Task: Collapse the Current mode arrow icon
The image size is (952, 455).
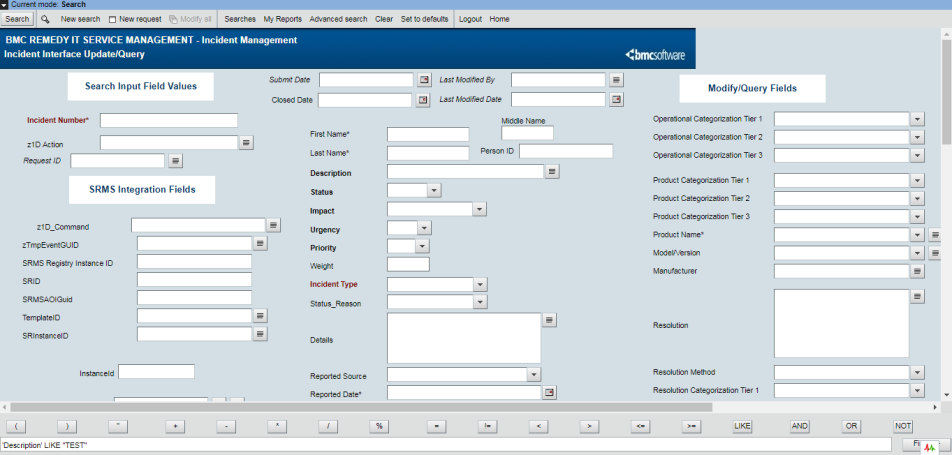Action: click(x=4, y=4)
